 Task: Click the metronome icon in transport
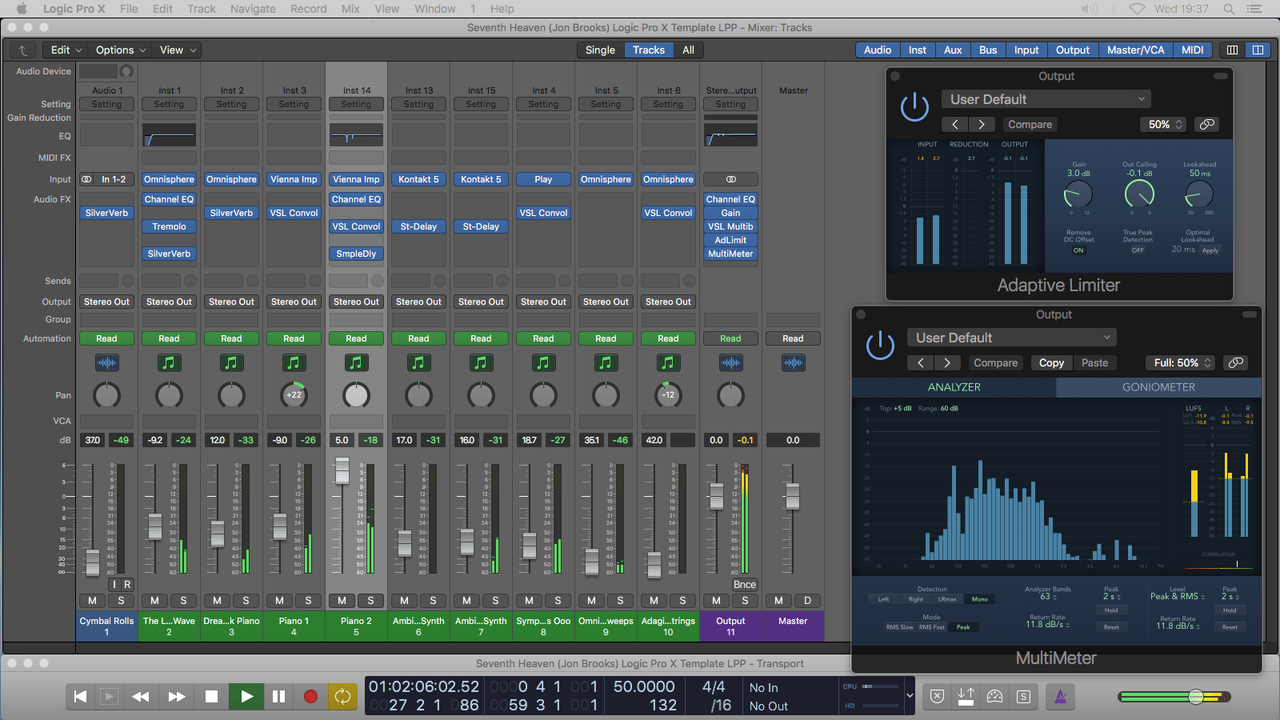1061,696
